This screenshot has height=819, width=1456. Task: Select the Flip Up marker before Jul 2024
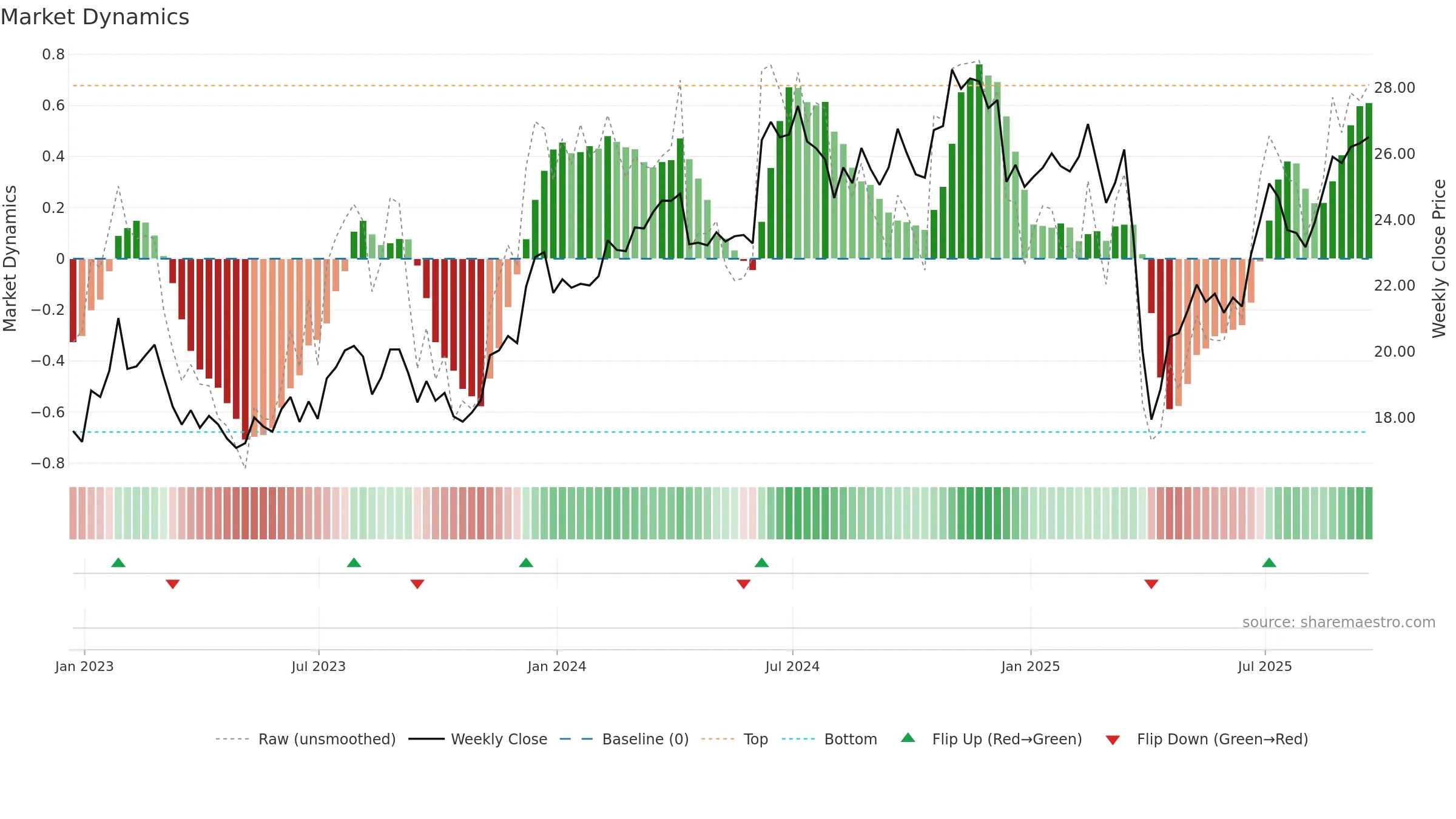[x=761, y=562]
